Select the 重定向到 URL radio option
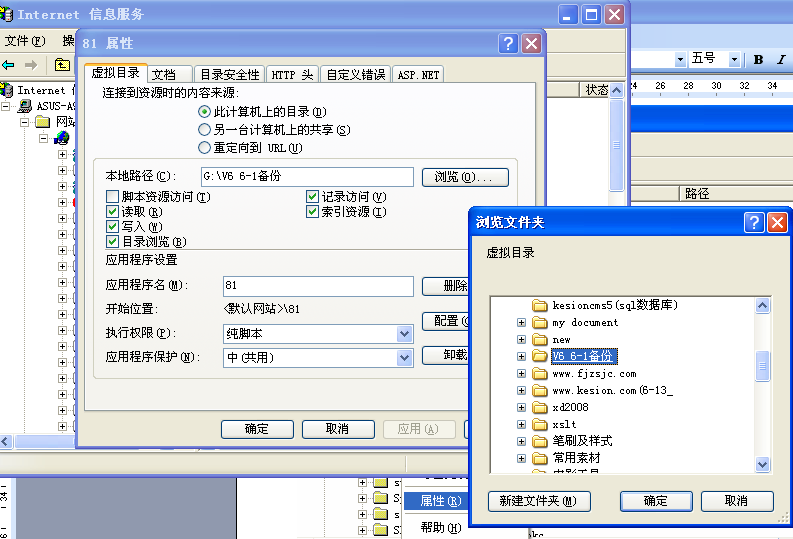This screenshot has height=539, width=793. [x=204, y=148]
